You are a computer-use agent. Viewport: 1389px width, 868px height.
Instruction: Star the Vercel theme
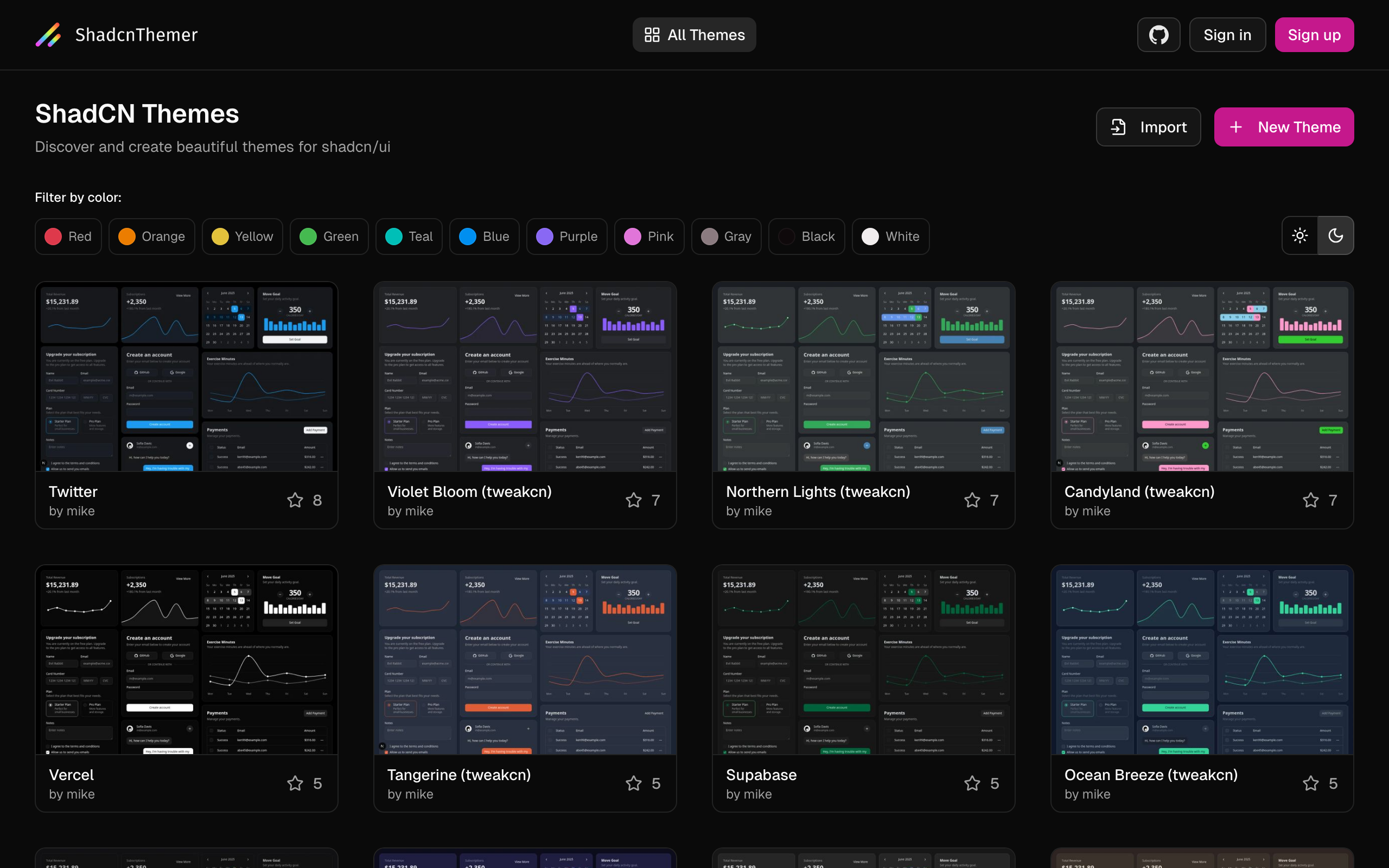point(295,783)
